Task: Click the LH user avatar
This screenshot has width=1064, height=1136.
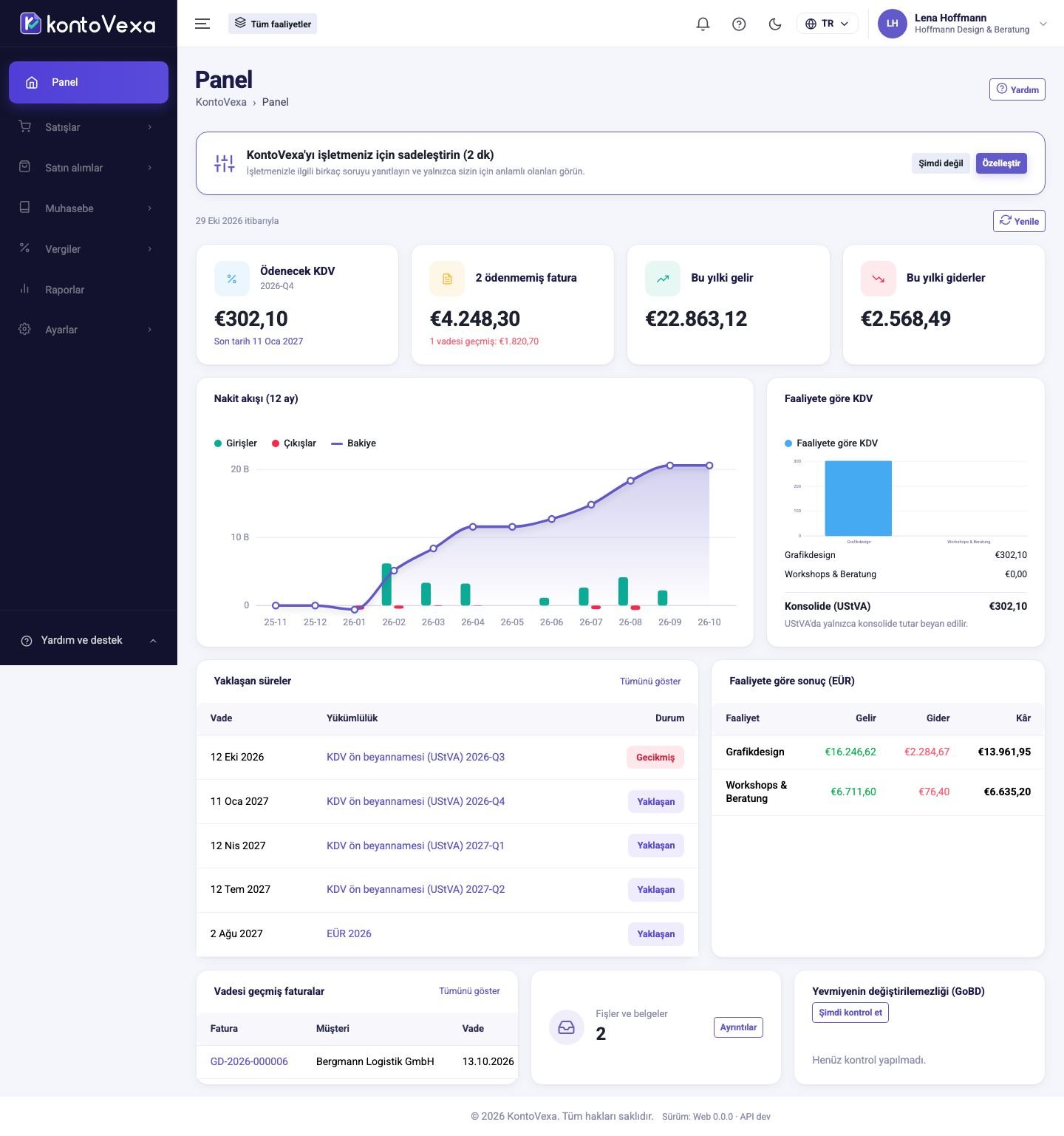Action: 893,24
